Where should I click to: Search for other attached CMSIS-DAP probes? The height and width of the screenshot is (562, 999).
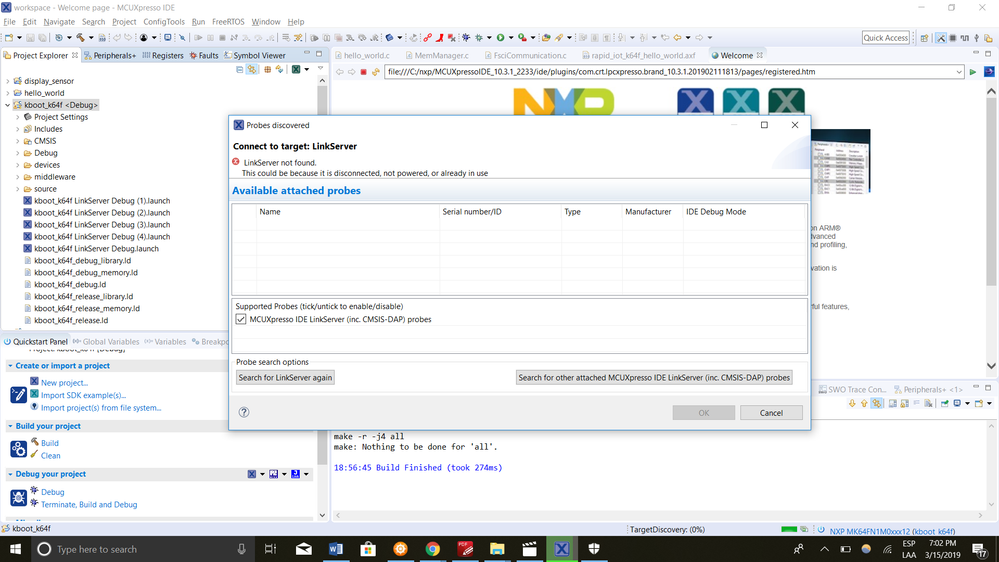[654, 378]
